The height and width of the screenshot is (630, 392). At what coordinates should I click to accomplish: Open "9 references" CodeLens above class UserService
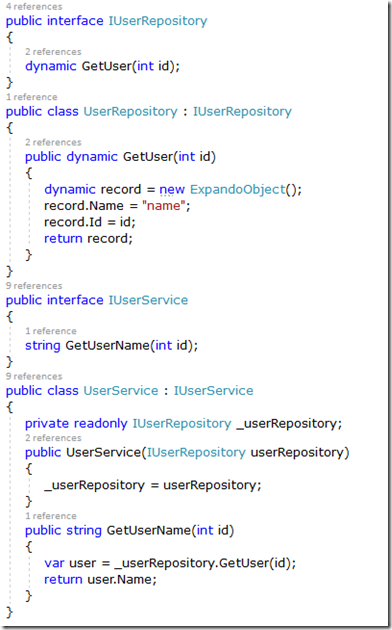(x=34, y=376)
